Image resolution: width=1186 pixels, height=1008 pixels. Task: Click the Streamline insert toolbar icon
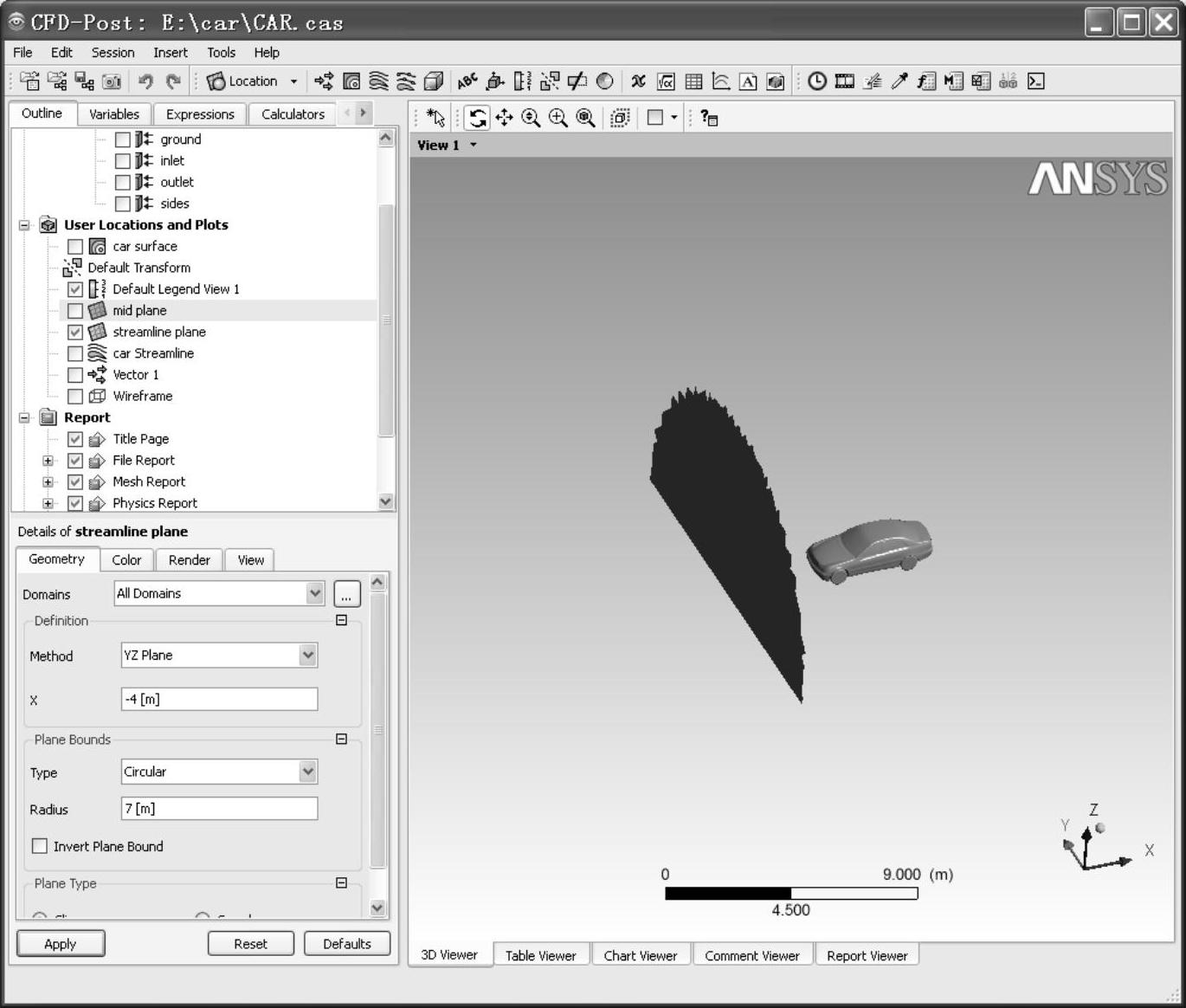pyautogui.click(x=378, y=81)
